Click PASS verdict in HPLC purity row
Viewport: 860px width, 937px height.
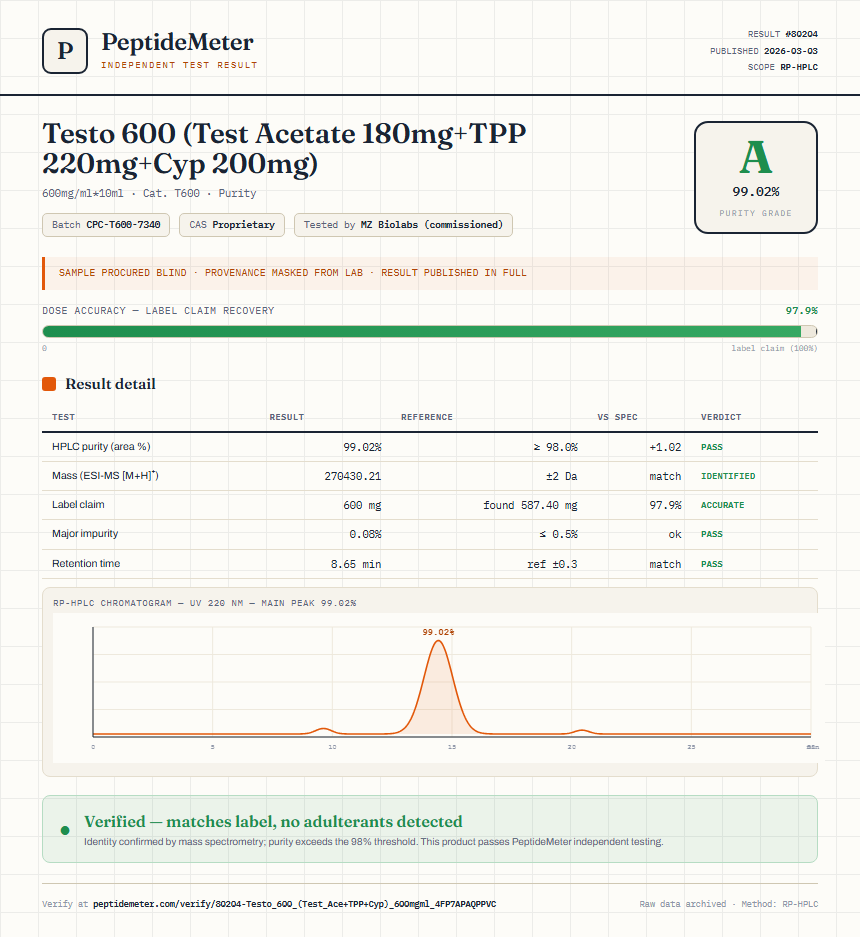pyautogui.click(x=712, y=447)
